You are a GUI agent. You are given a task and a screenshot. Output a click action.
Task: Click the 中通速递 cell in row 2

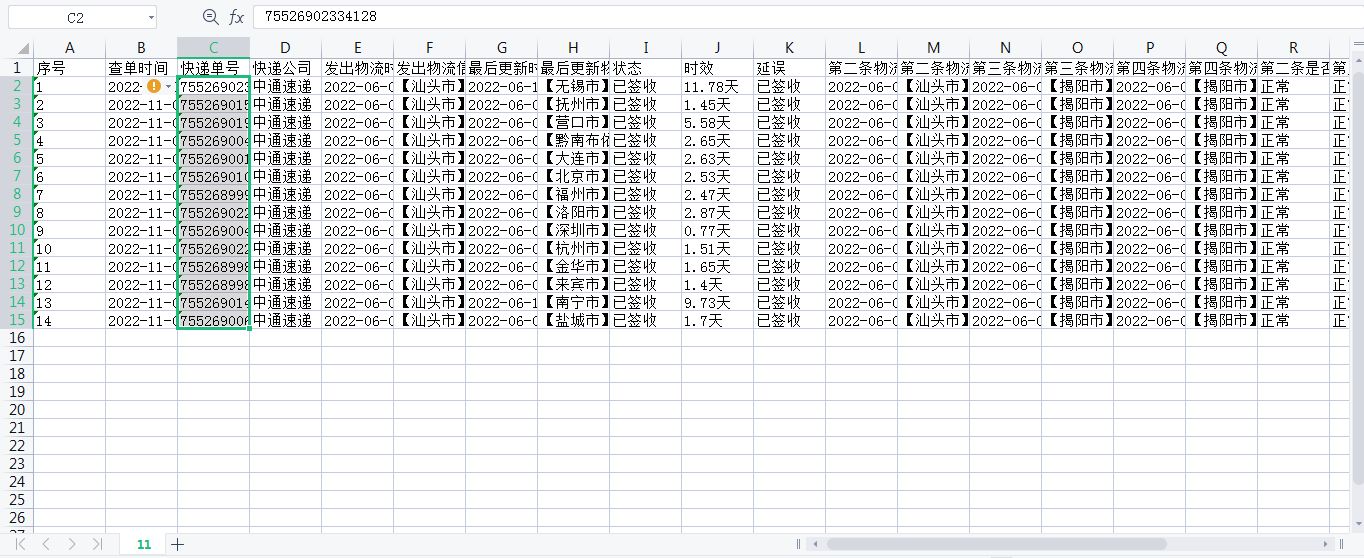click(285, 86)
